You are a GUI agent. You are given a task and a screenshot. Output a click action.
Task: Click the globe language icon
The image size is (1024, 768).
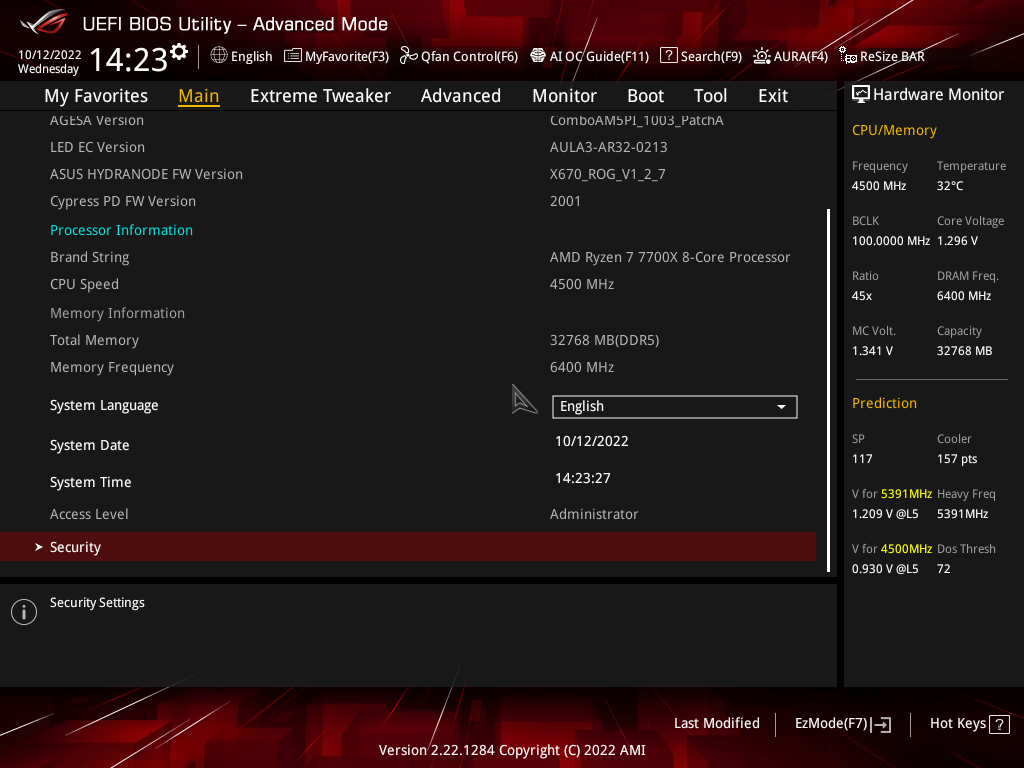[219, 56]
